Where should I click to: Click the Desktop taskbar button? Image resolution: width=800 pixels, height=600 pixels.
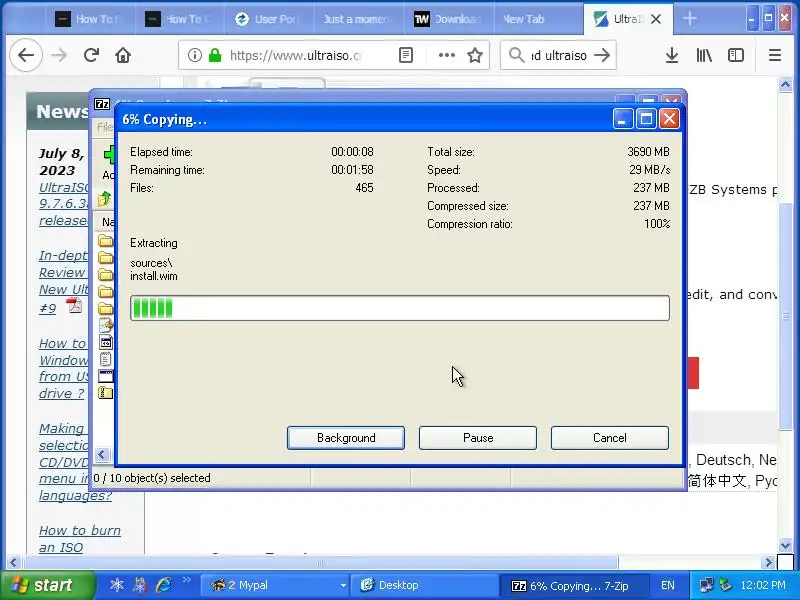423,585
